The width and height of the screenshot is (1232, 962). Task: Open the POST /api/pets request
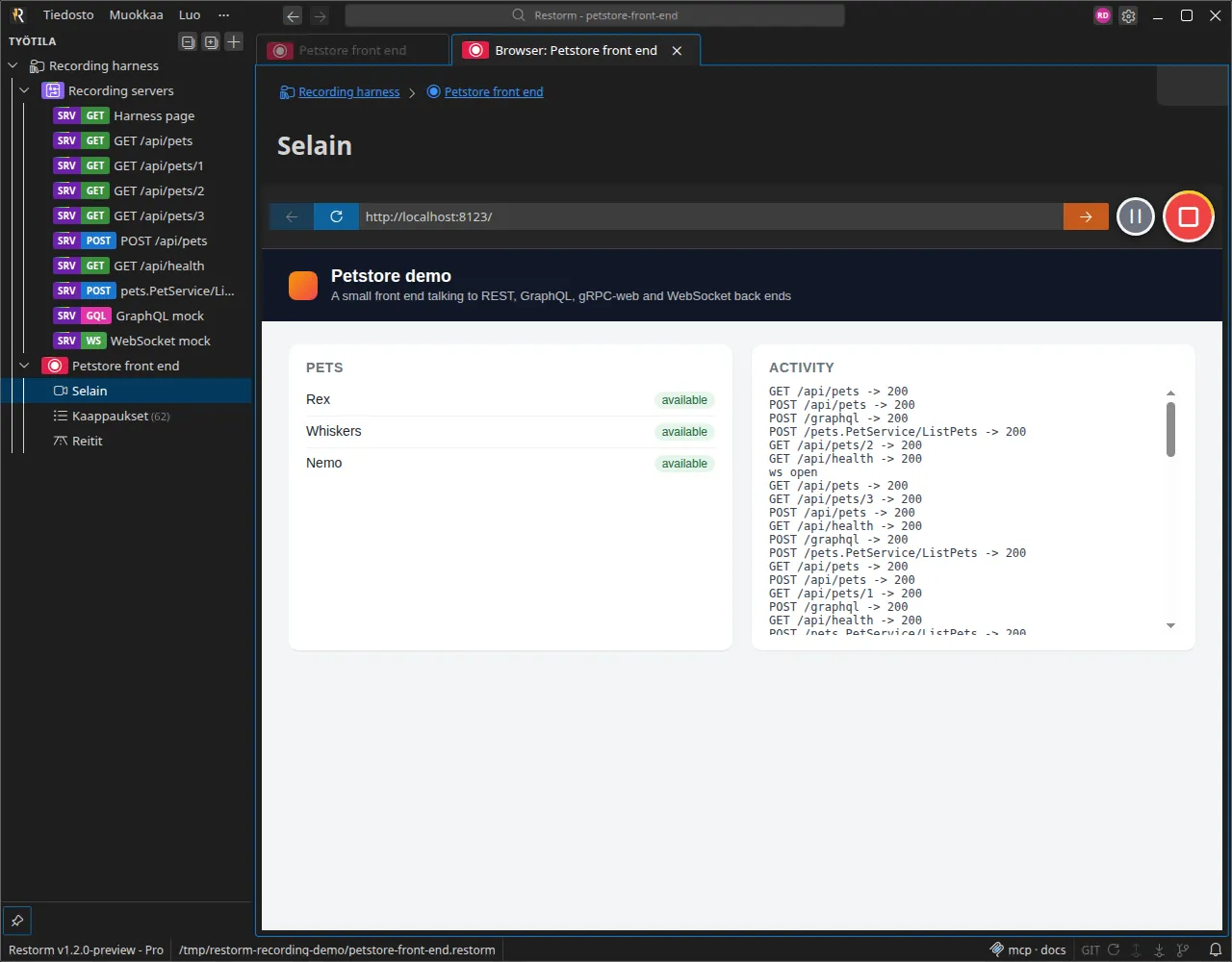tap(126, 240)
